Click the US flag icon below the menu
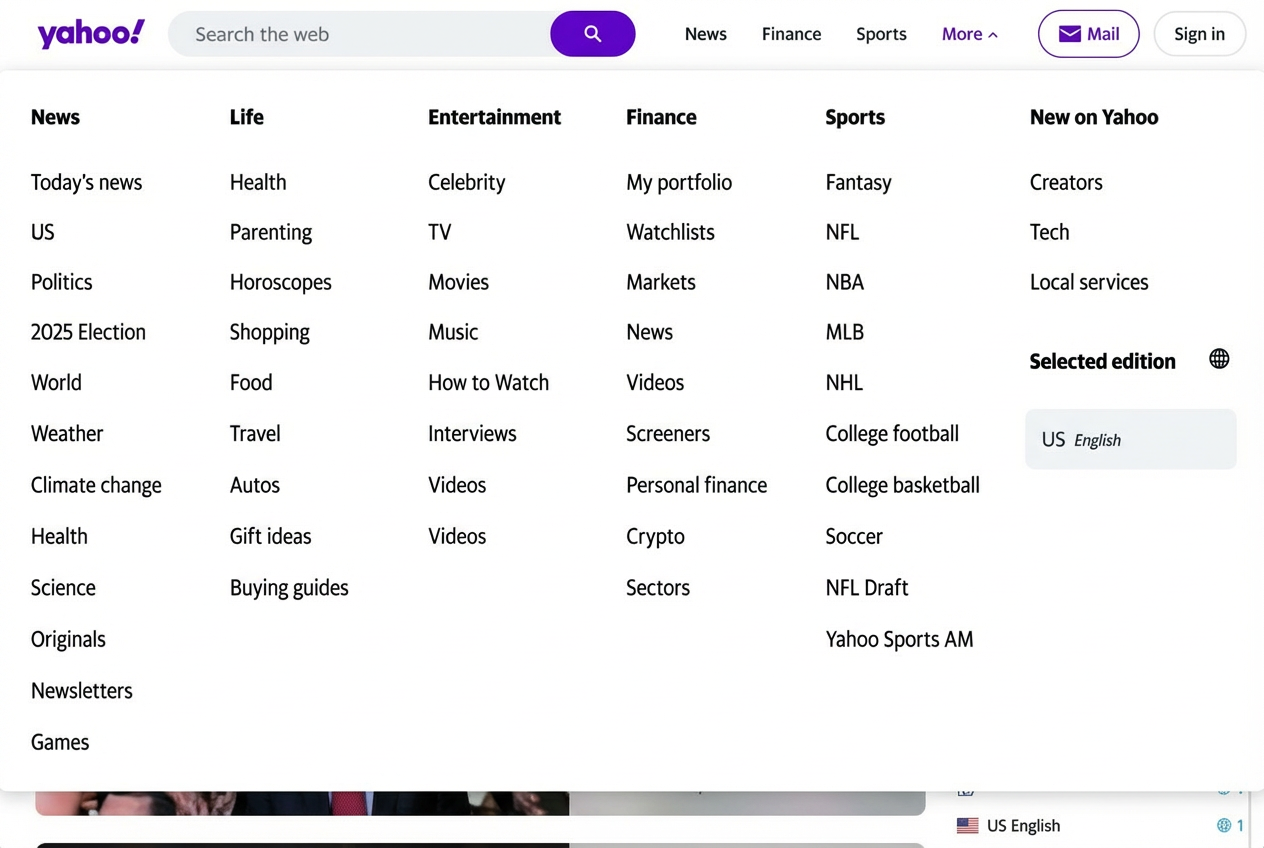Image resolution: width=1264 pixels, height=848 pixels. [967, 826]
